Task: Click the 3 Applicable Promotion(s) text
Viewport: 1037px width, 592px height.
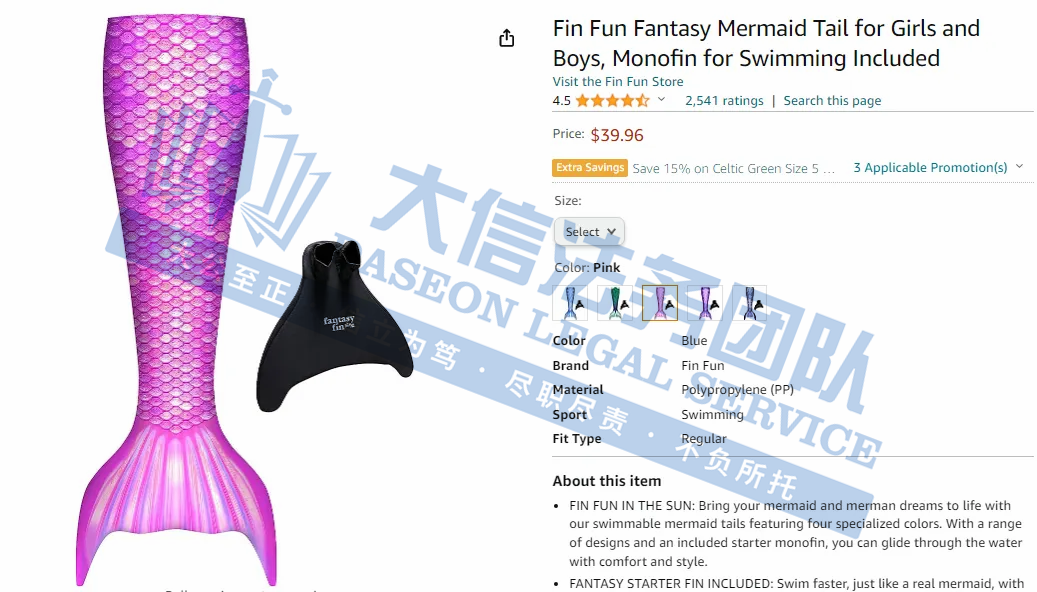Action: (930, 167)
